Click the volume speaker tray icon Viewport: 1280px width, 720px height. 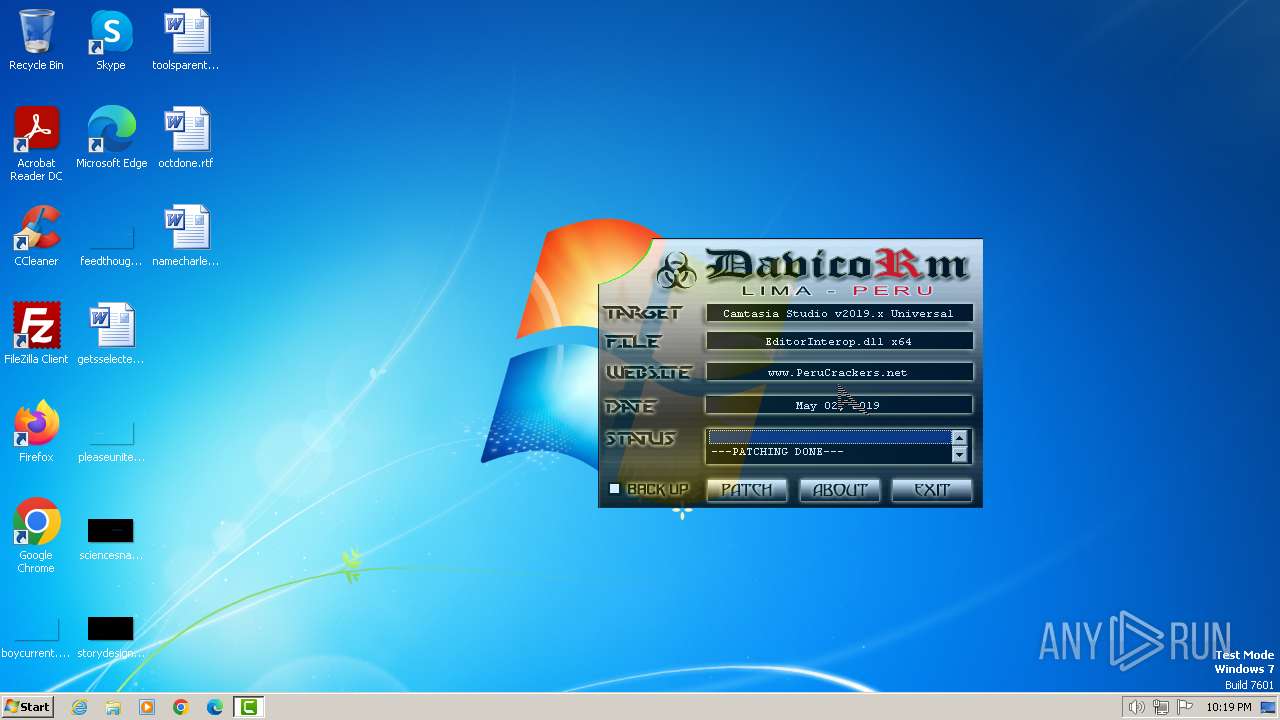point(1137,707)
